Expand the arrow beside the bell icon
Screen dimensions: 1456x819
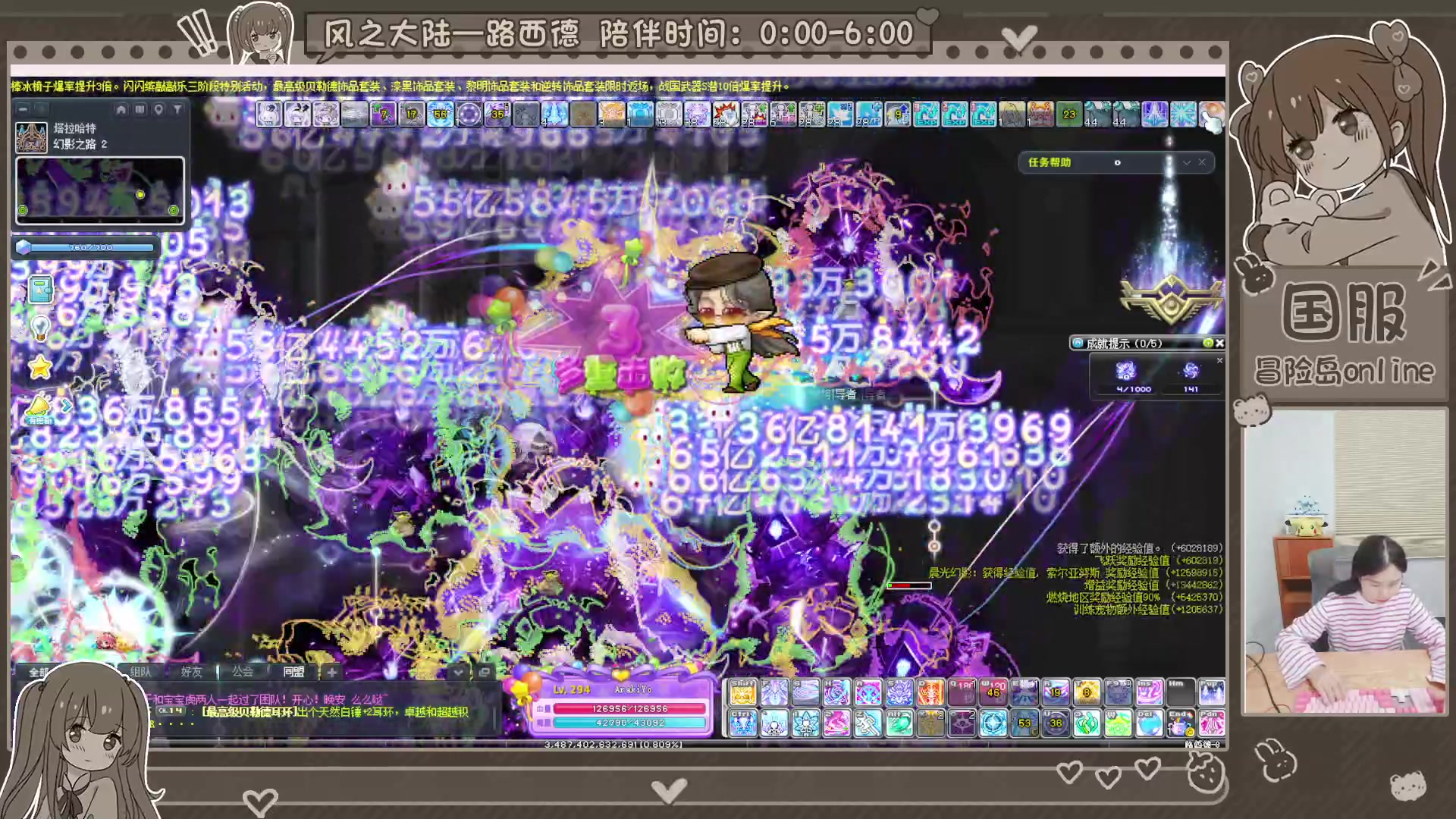click(x=66, y=406)
